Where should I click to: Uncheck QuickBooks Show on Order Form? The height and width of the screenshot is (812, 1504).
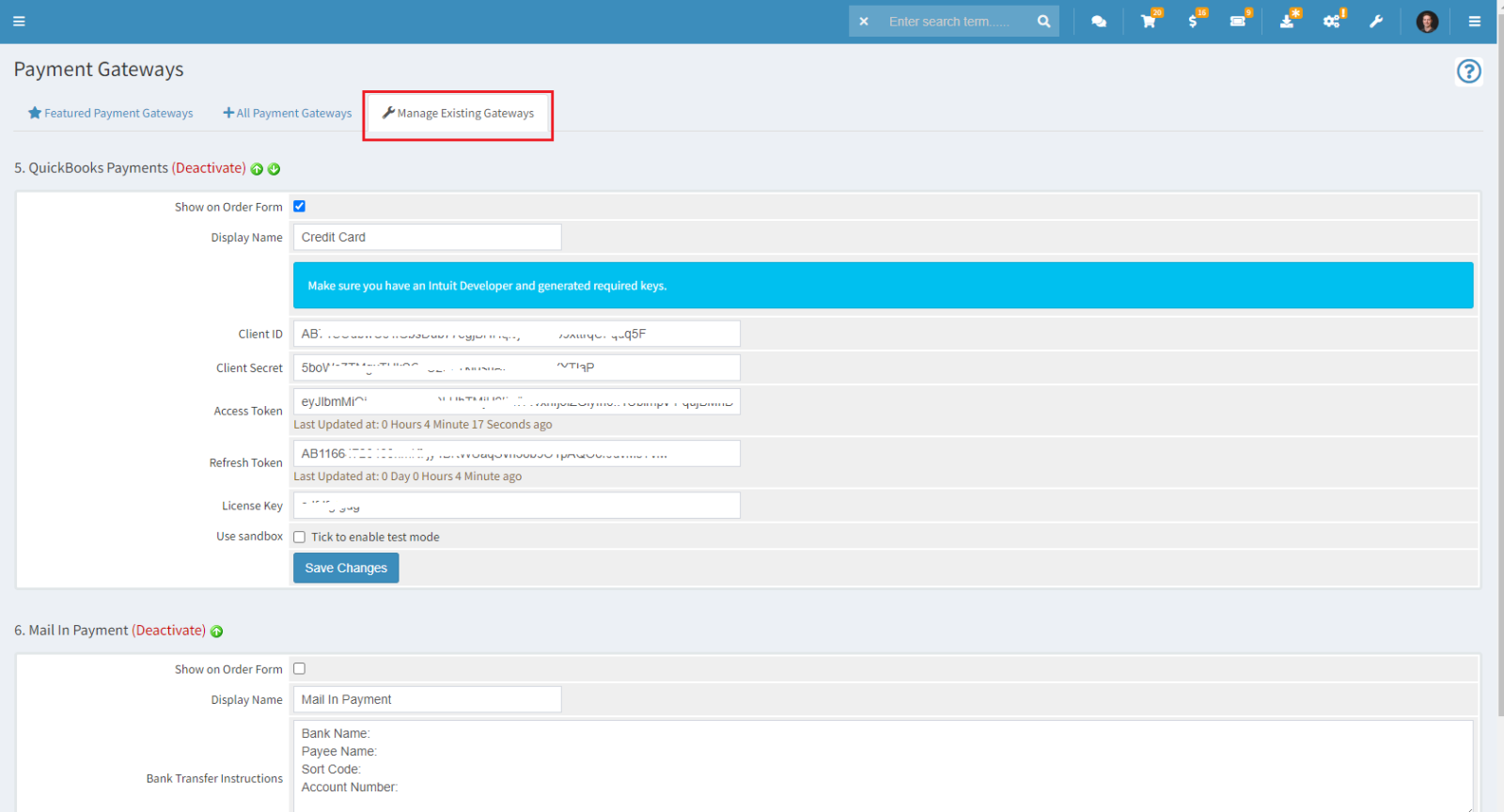[x=299, y=206]
